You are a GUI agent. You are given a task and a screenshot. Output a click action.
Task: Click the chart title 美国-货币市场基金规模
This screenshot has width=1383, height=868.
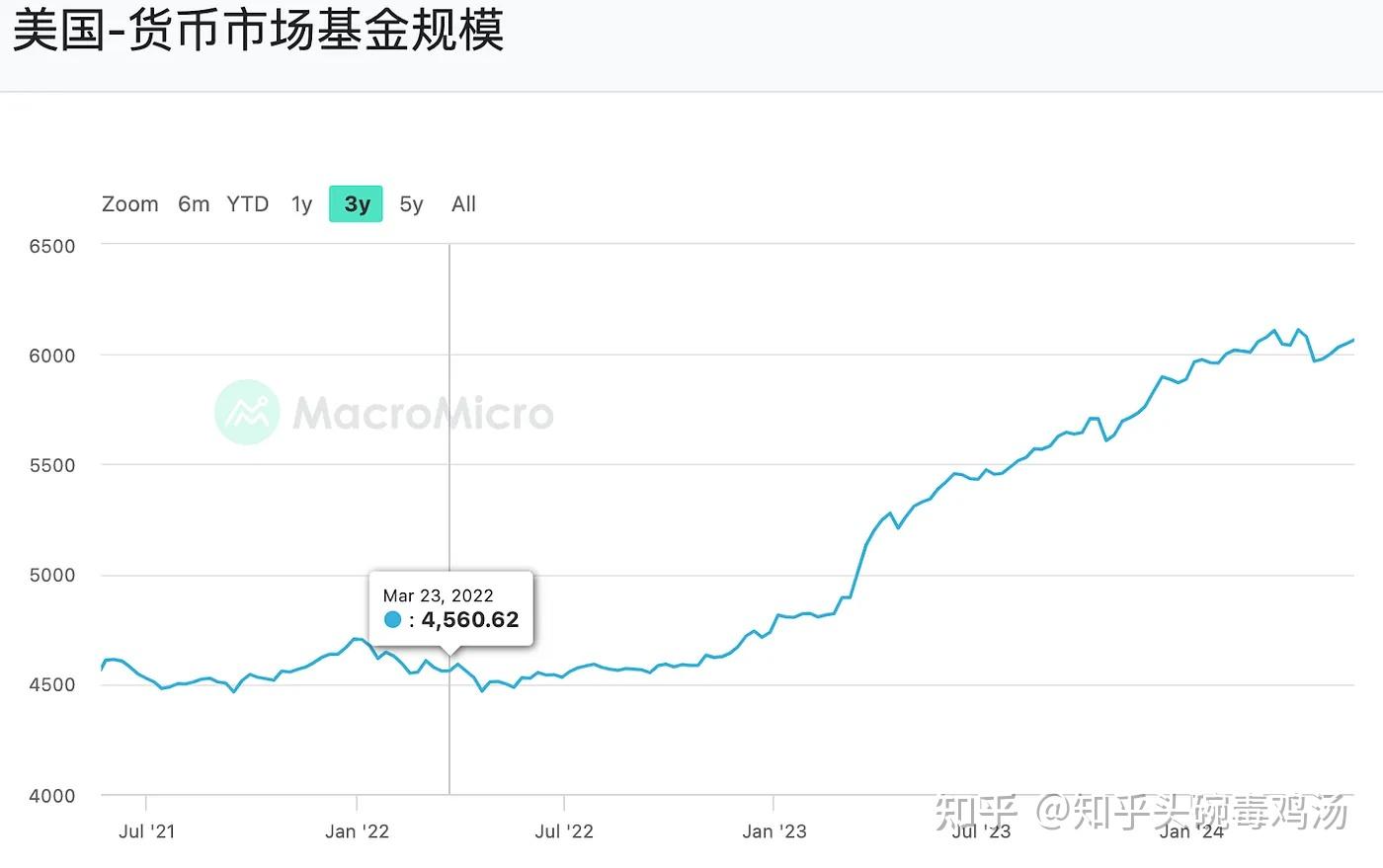click(x=259, y=31)
